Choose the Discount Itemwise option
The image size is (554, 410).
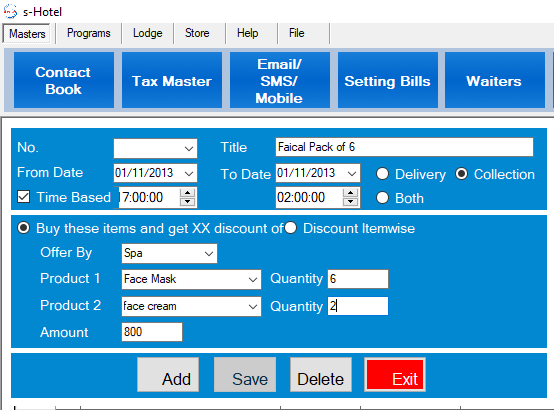pyautogui.click(x=290, y=228)
